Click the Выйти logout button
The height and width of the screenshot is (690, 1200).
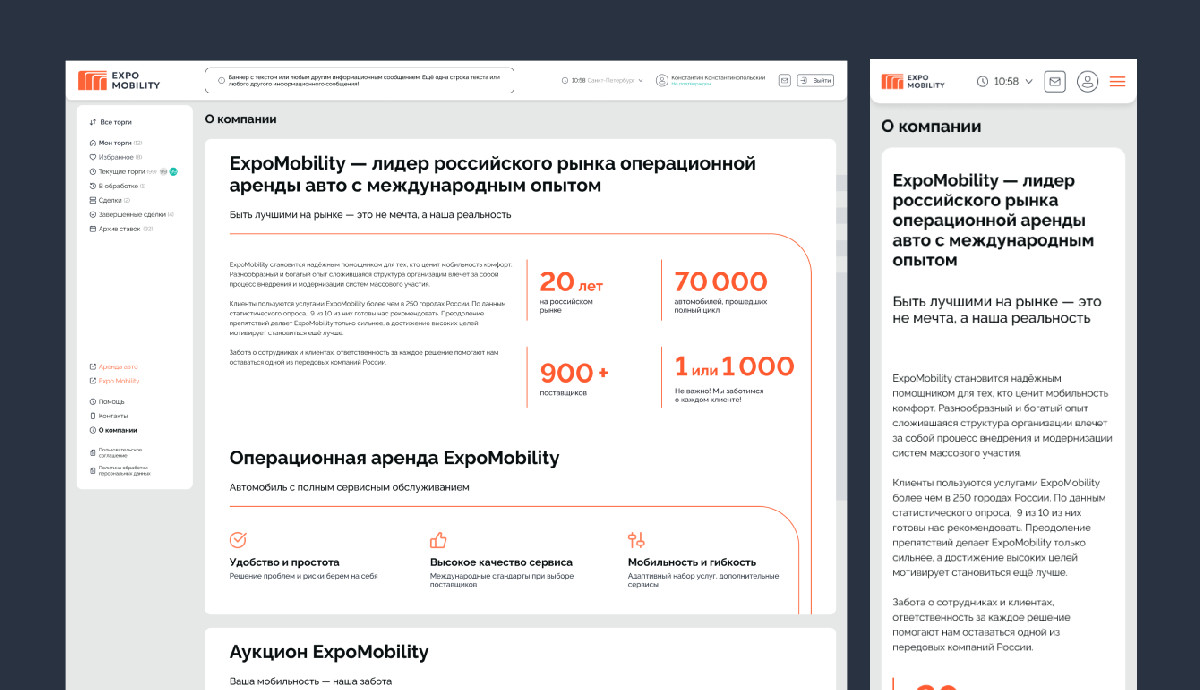[815, 80]
